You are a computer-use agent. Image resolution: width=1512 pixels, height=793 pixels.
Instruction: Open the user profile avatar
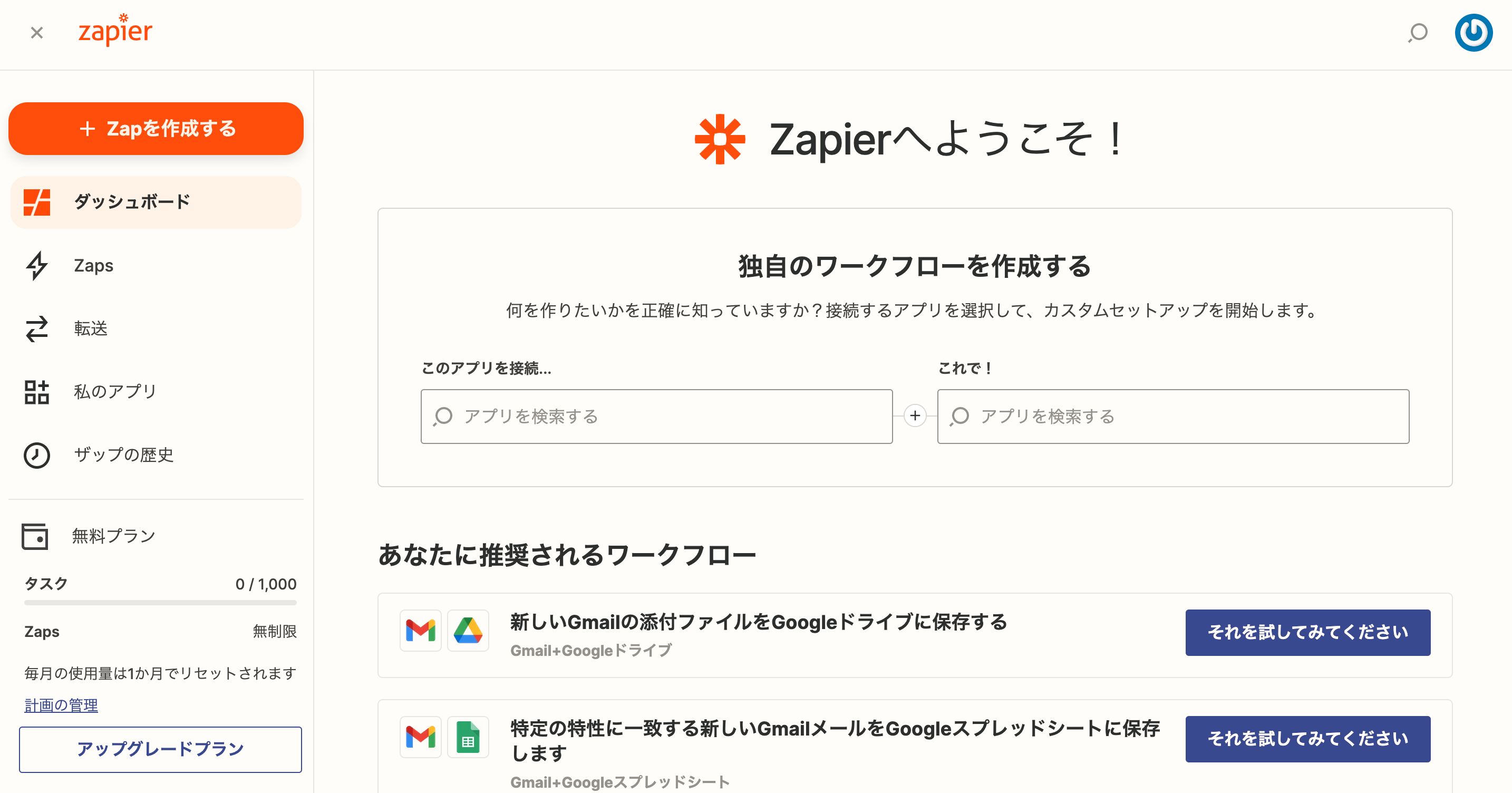[1472, 33]
